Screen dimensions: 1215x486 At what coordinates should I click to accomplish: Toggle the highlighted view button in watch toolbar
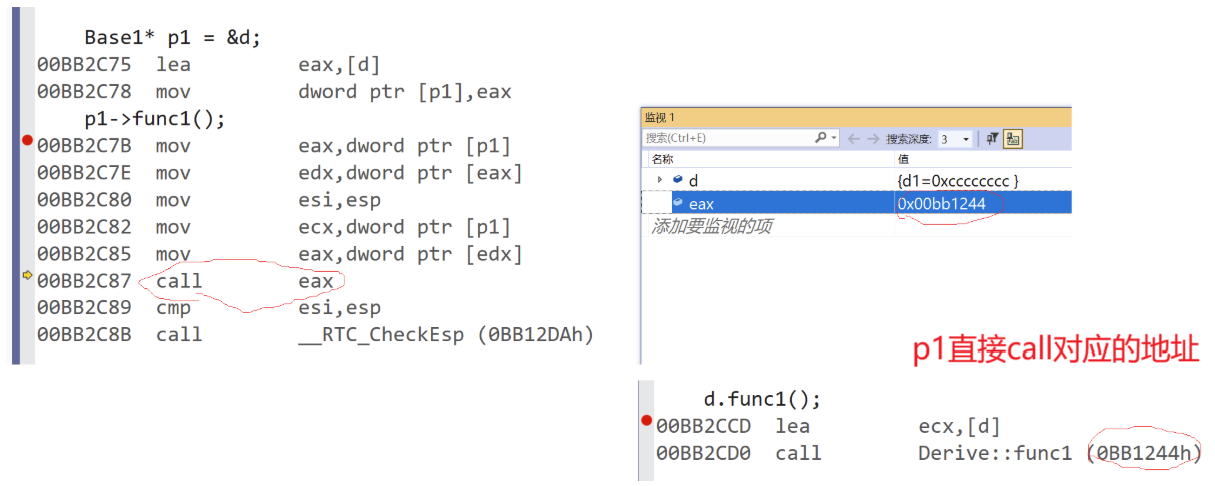click(1012, 139)
